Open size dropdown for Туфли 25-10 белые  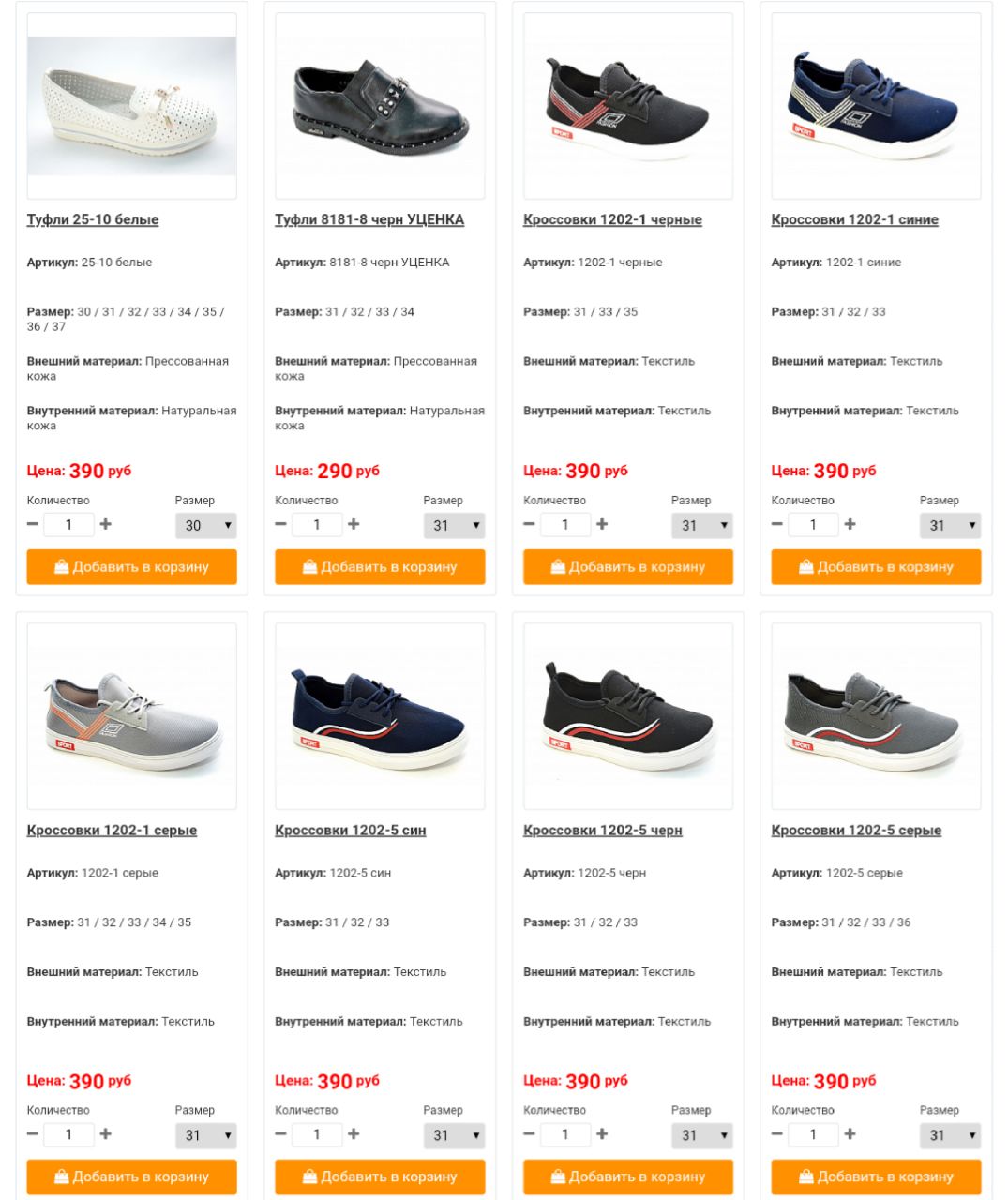(206, 525)
